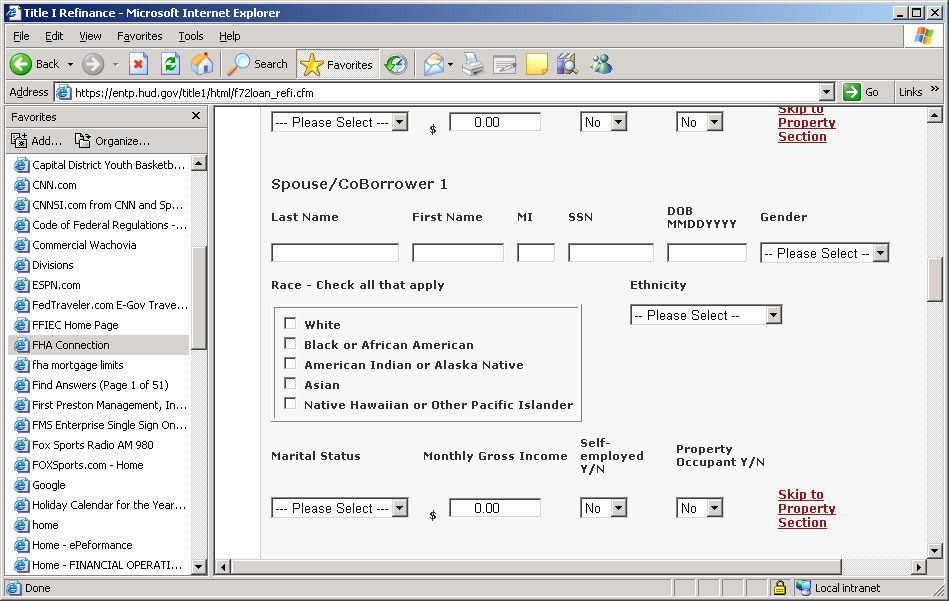Screen dimensions: 949x601
Task: Click the Refresh page icon
Action: point(170,64)
